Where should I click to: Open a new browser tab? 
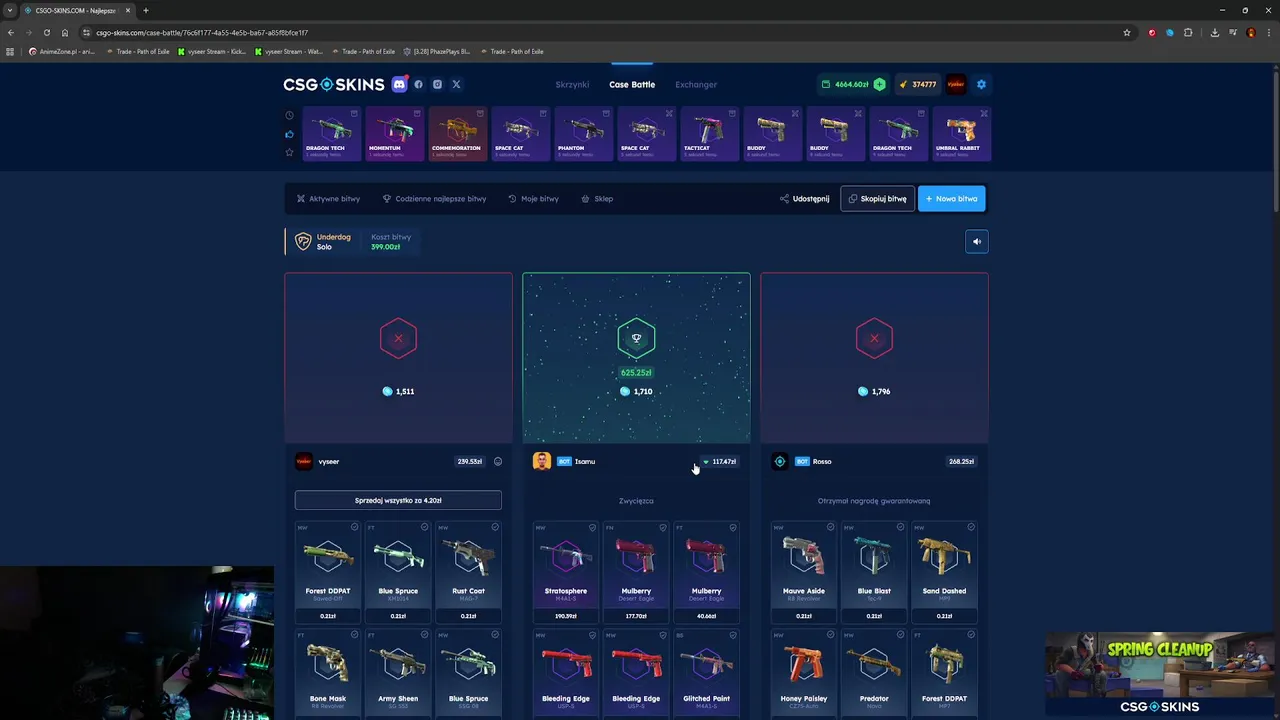[146, 10]
